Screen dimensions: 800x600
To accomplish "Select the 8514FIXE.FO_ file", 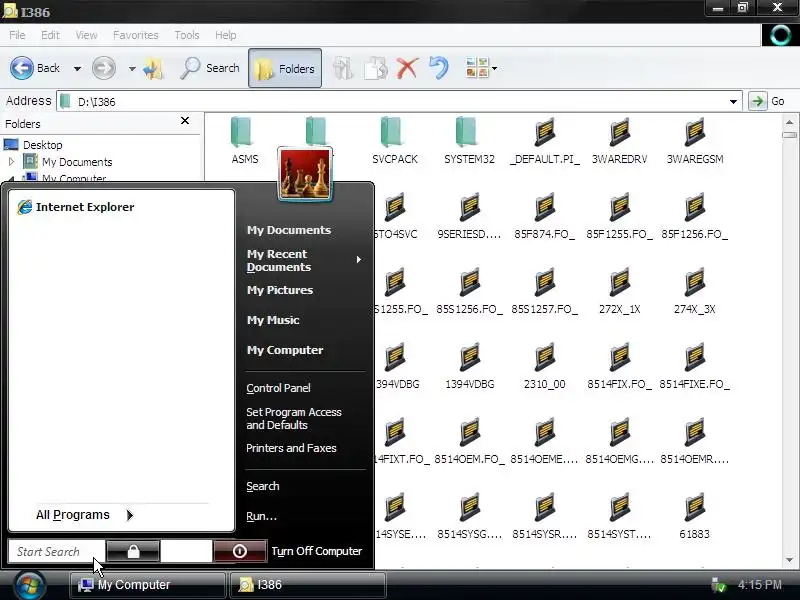I will point(694,366).
